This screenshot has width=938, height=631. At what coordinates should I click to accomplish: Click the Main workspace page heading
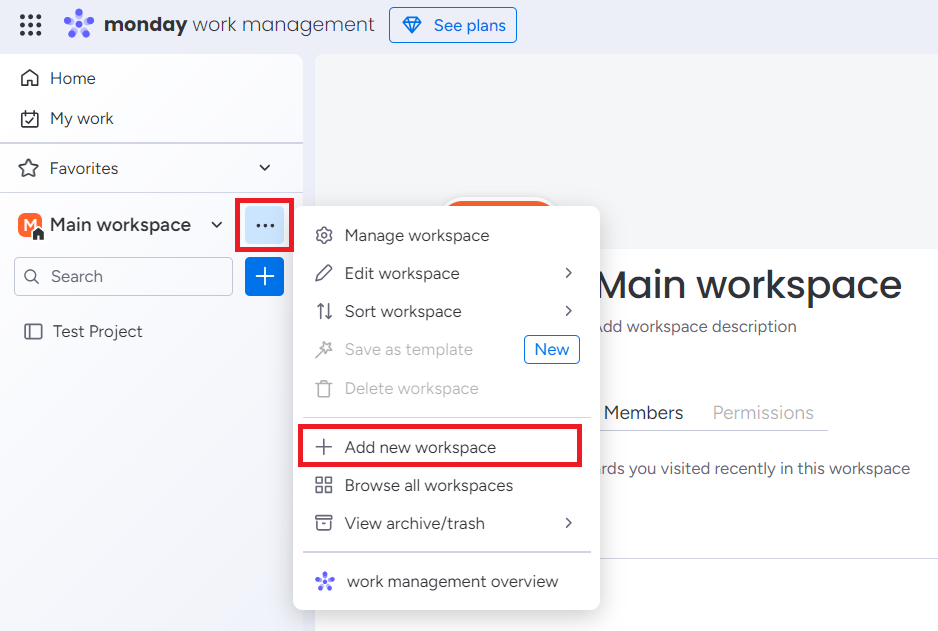click(x=749, y=285)
